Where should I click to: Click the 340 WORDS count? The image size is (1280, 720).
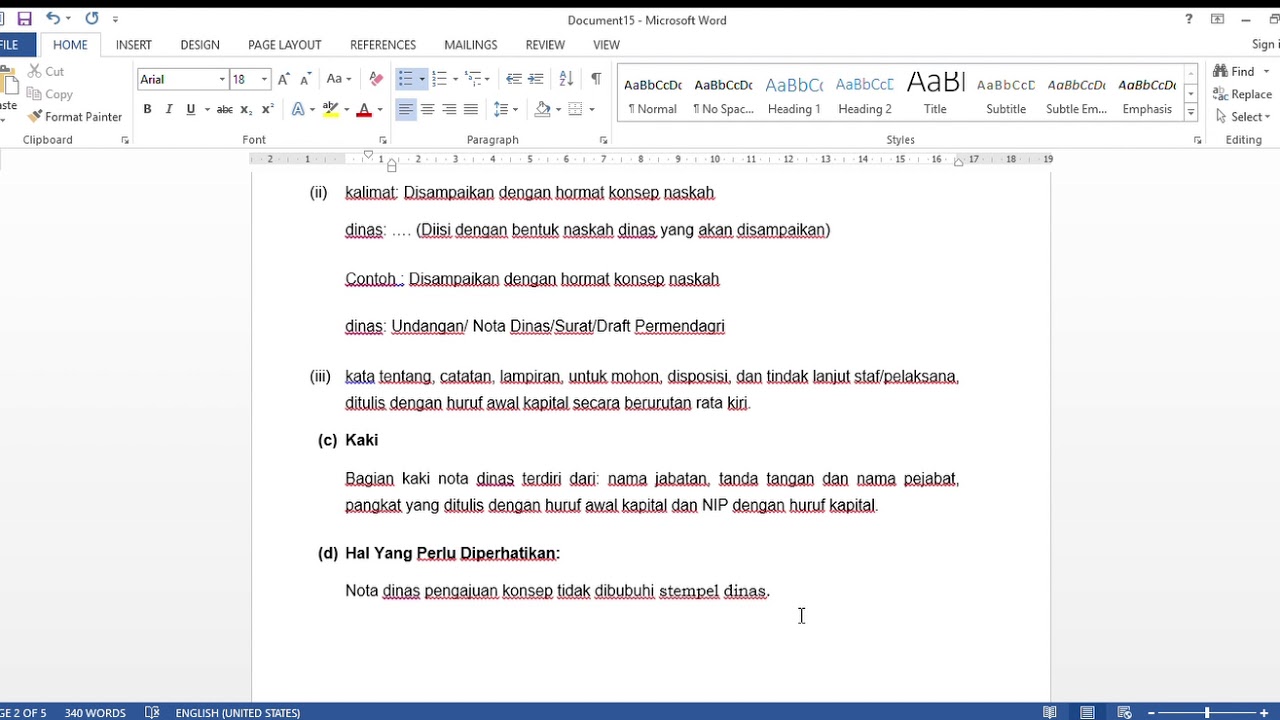pos(95,713)
